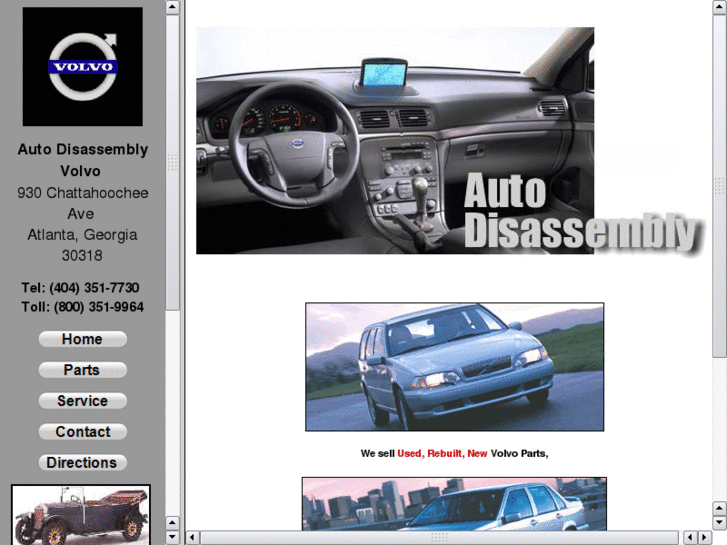Click main frame scrollbar up arrow at top

[x=720, y=7]
